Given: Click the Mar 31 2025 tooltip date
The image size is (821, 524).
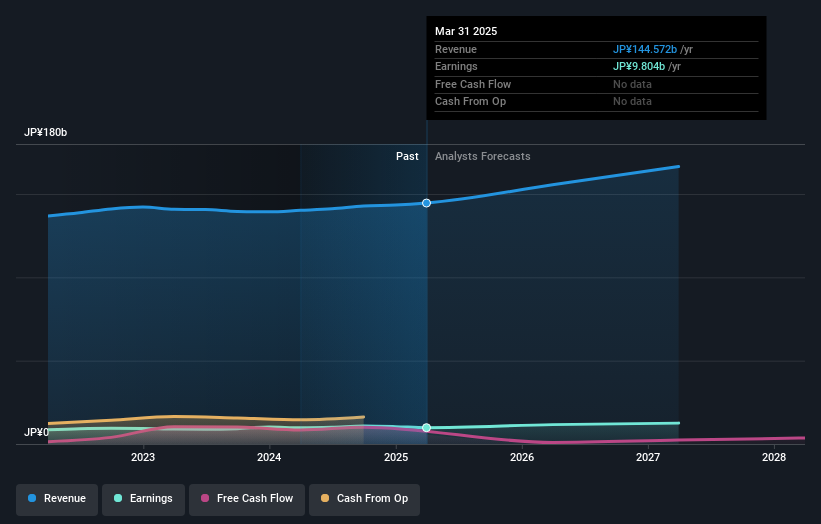Looking at the screenshot, I should click(466, 31).
